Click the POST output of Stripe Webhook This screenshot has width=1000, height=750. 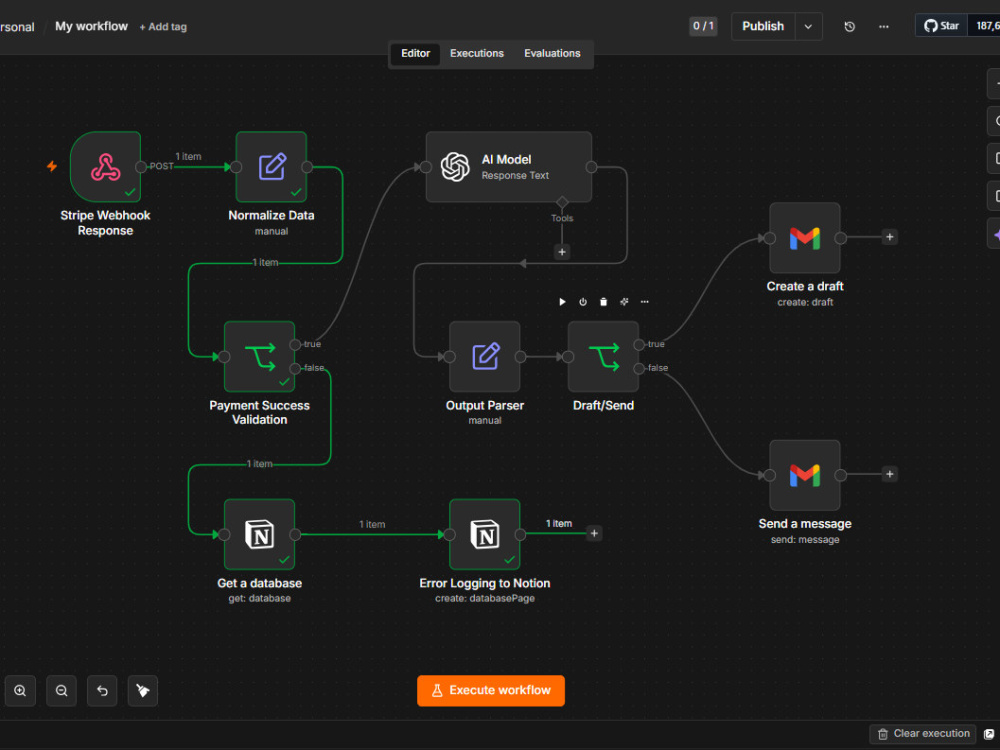click(141, 167)
